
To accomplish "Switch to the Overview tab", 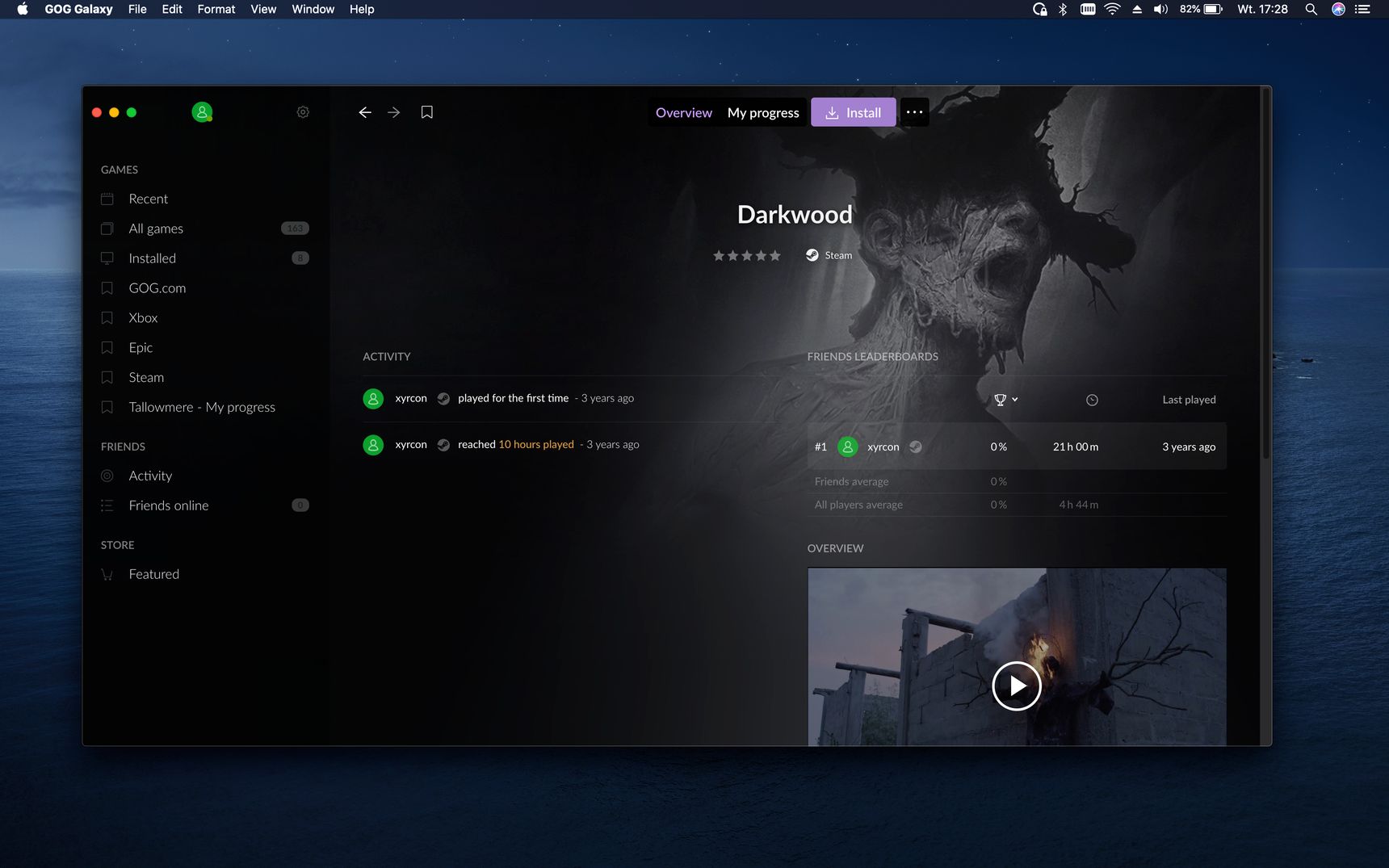I will (683, 112).
